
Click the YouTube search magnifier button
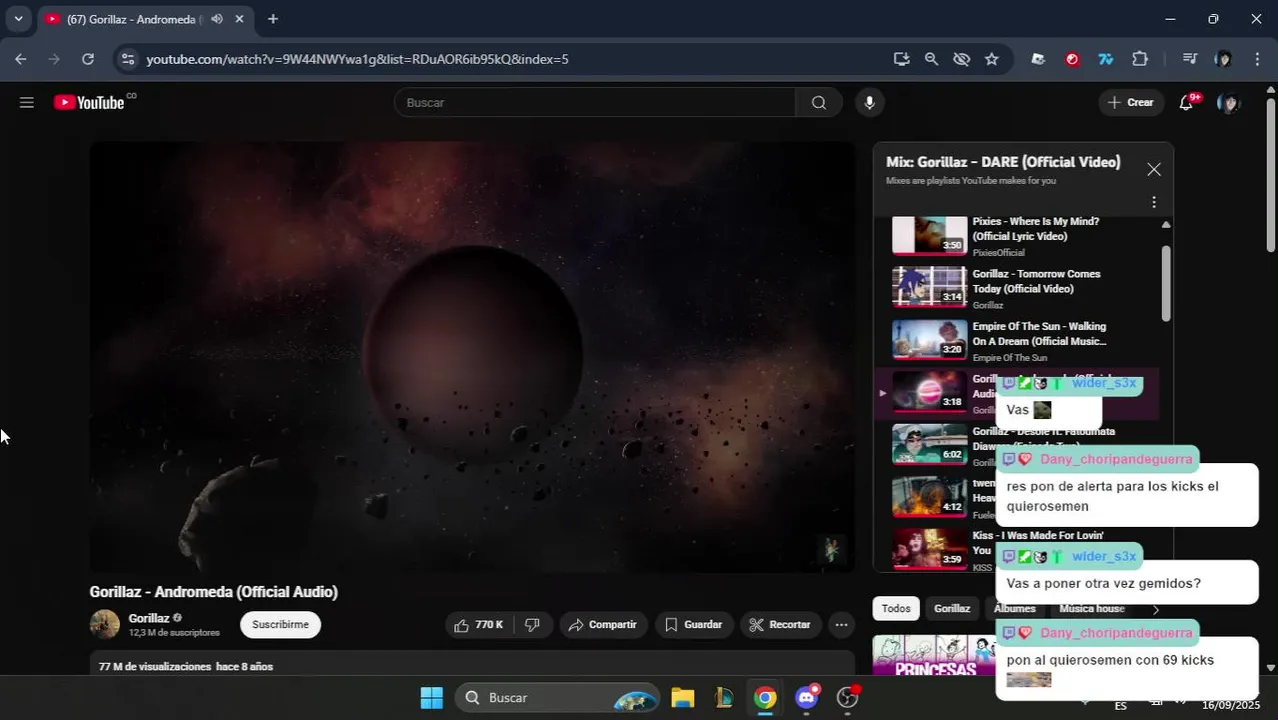click(x=819, y=102)
